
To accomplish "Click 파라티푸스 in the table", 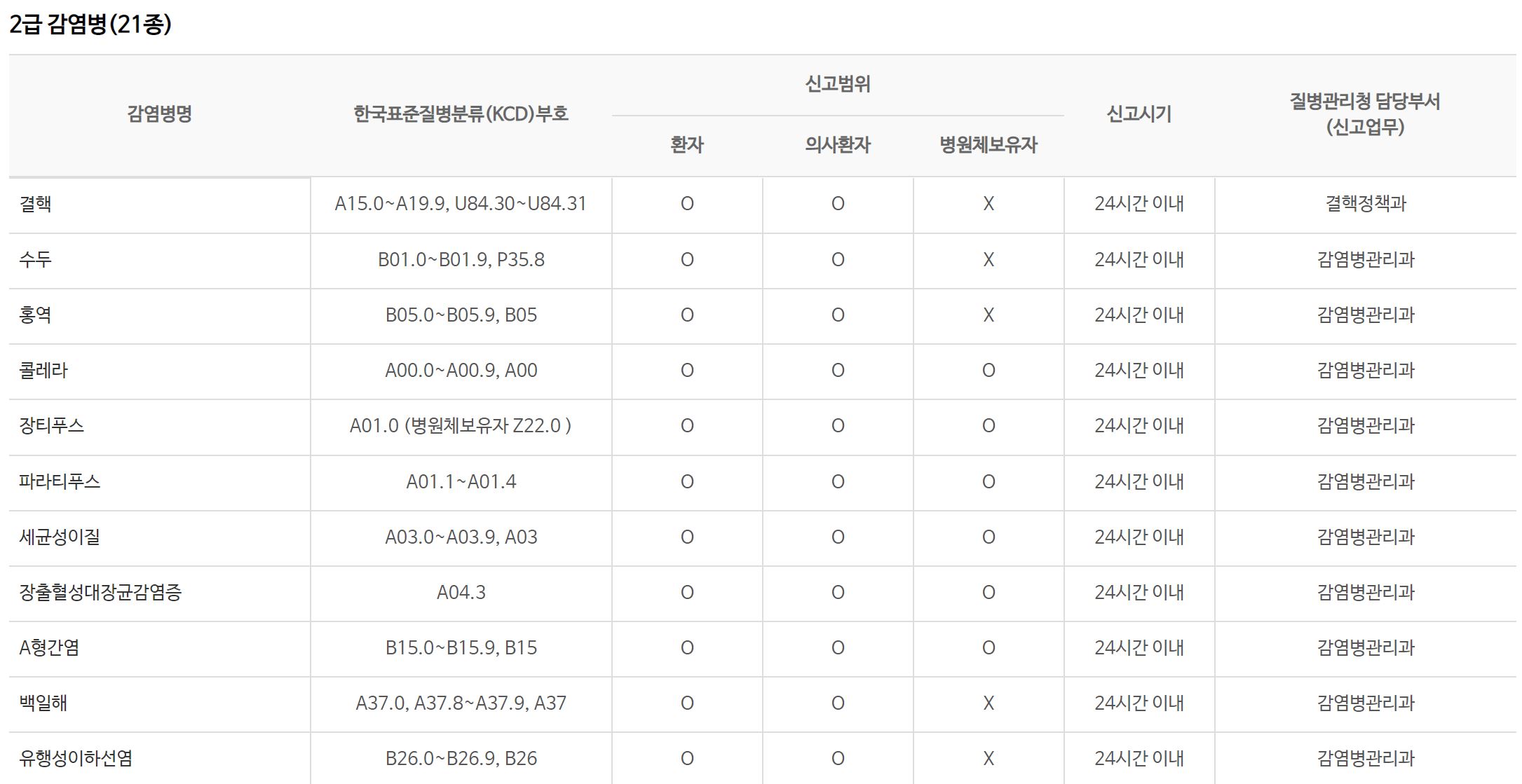I will (60, 481).
